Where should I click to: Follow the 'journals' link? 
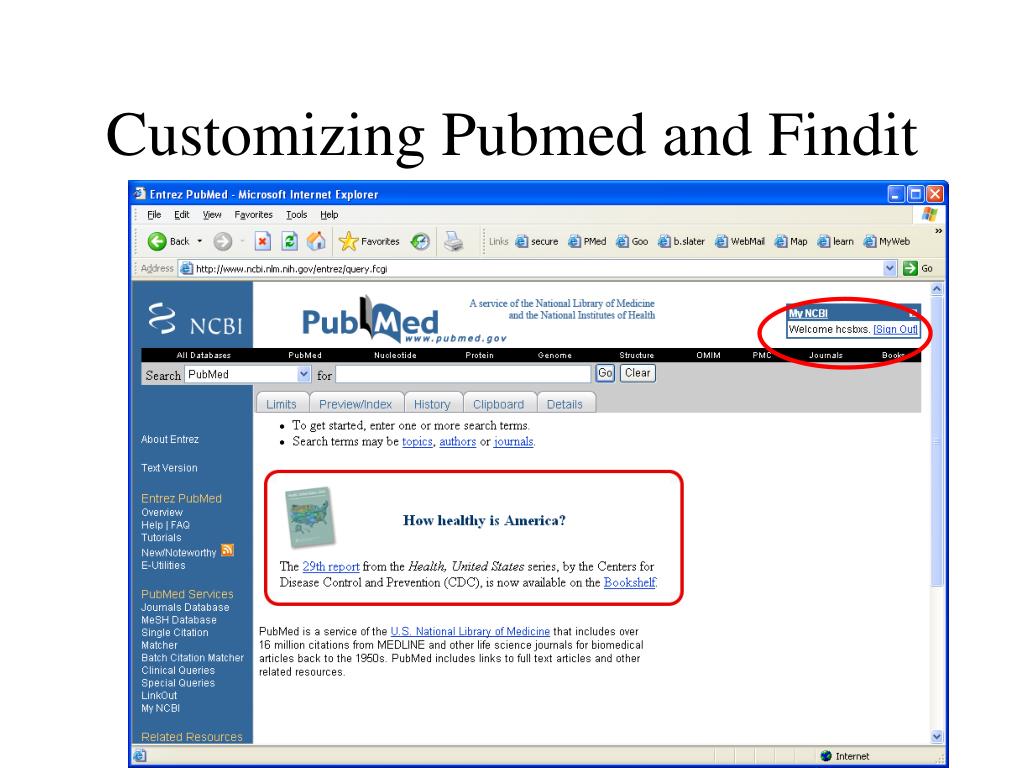click(x=513, y=441)
